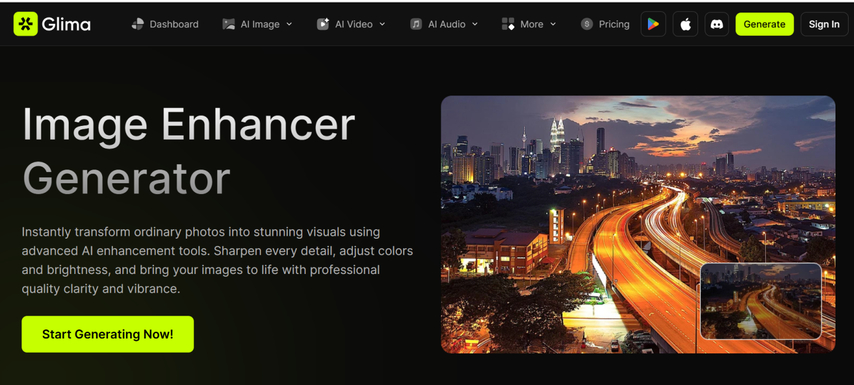Open the AI Image menu label
The width and height of the screenshot is (854, 385).
(260, 24)
